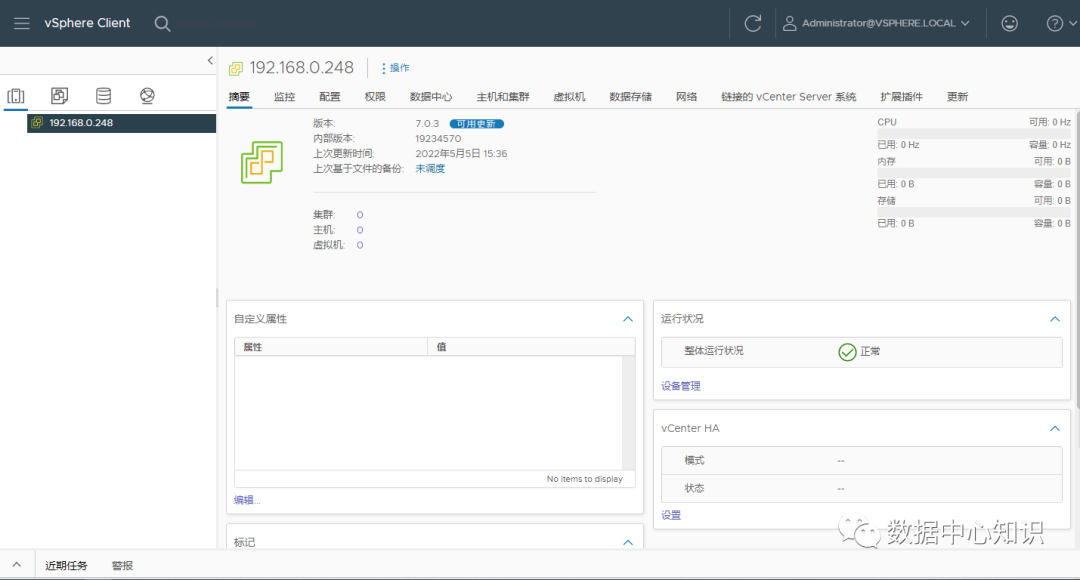Switch to the 监控 tab

point(284,96)
